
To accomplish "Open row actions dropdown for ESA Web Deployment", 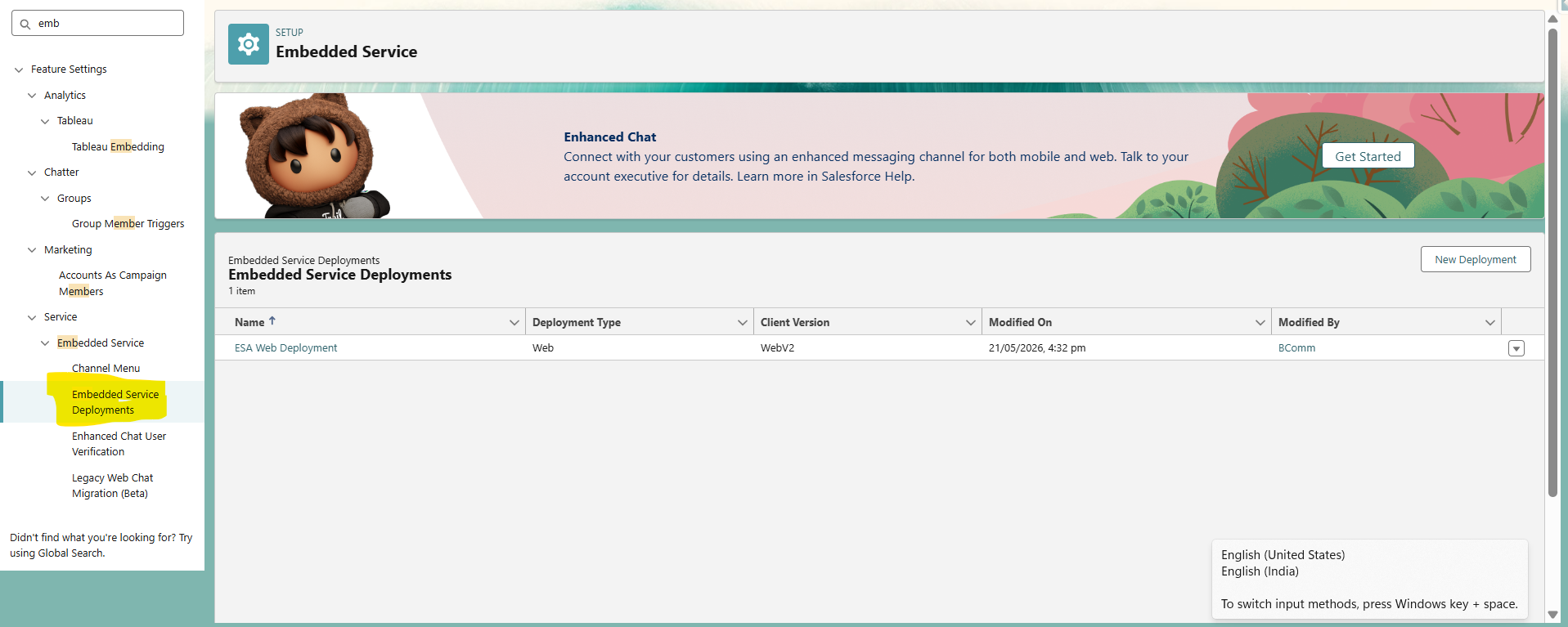I will 1516,348.
